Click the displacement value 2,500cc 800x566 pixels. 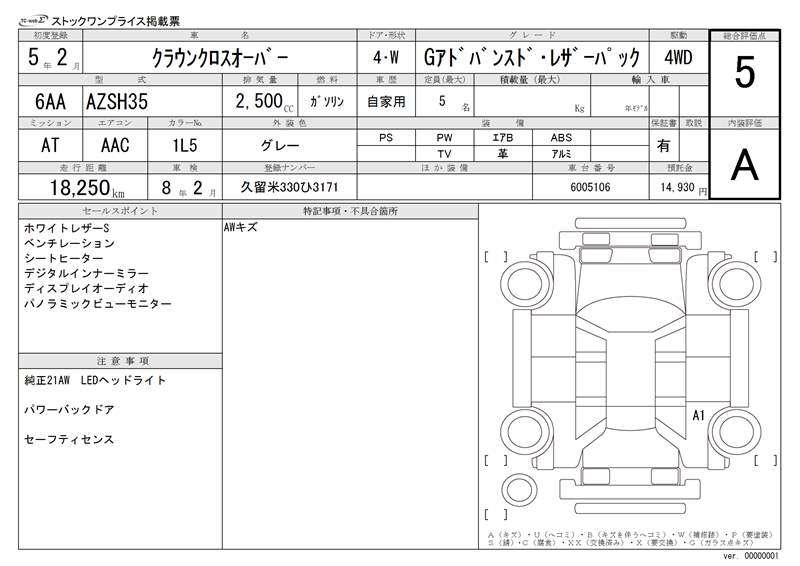tap(264, 102)
